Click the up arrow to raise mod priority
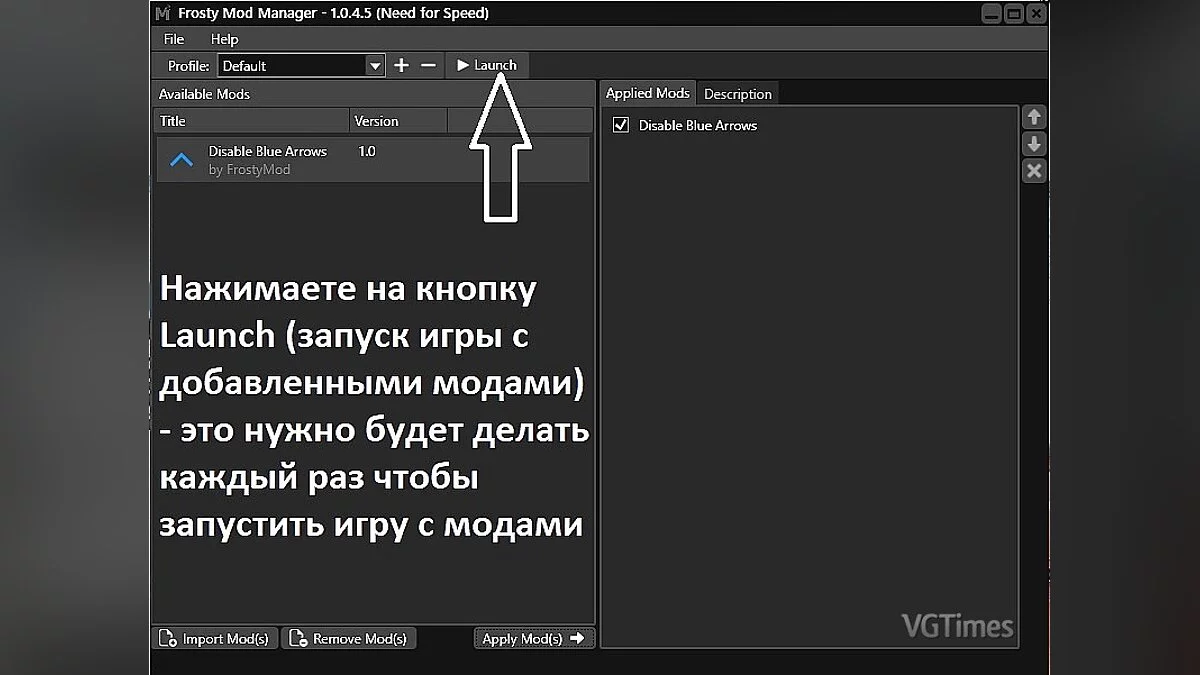This screenshot has width=1200, height=675. coord(1033,117)
